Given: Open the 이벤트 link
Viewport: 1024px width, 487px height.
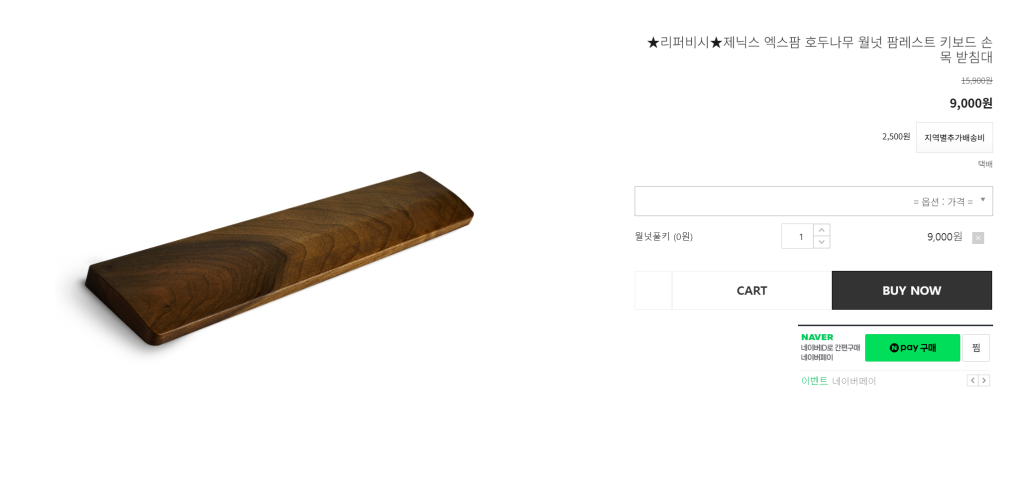Looking at the screenshot, I should 814,381.
